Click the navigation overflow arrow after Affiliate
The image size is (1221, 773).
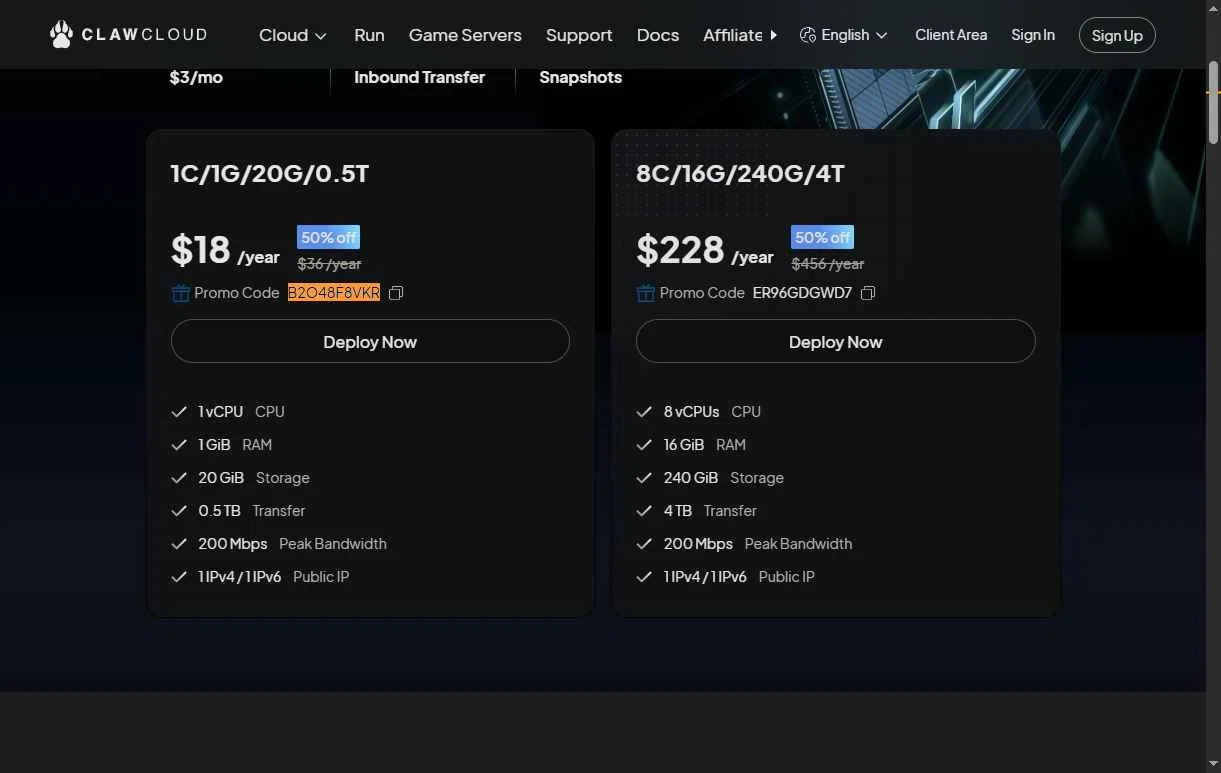773,35
